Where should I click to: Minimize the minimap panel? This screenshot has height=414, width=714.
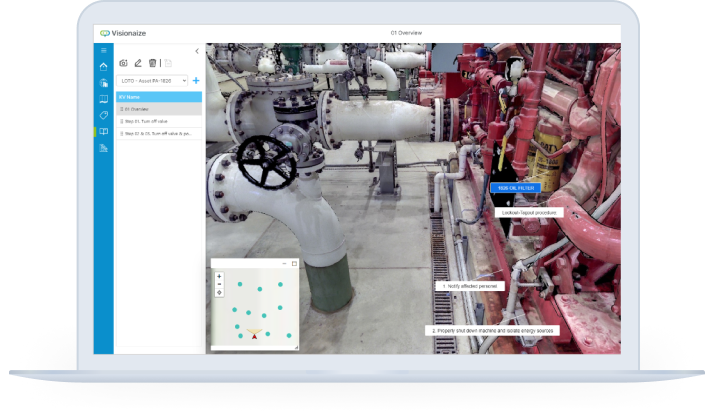(285, 263)
